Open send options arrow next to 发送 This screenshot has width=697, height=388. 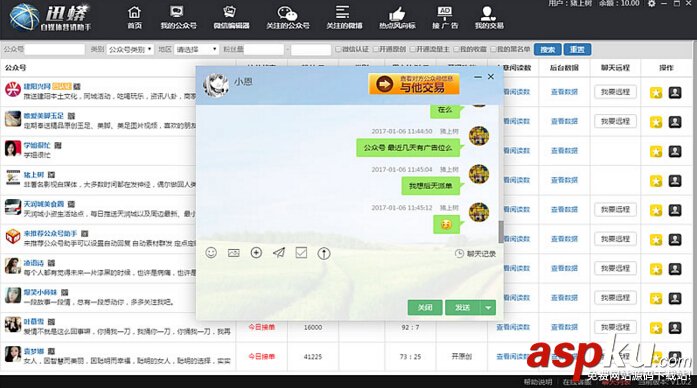[488, 308]
